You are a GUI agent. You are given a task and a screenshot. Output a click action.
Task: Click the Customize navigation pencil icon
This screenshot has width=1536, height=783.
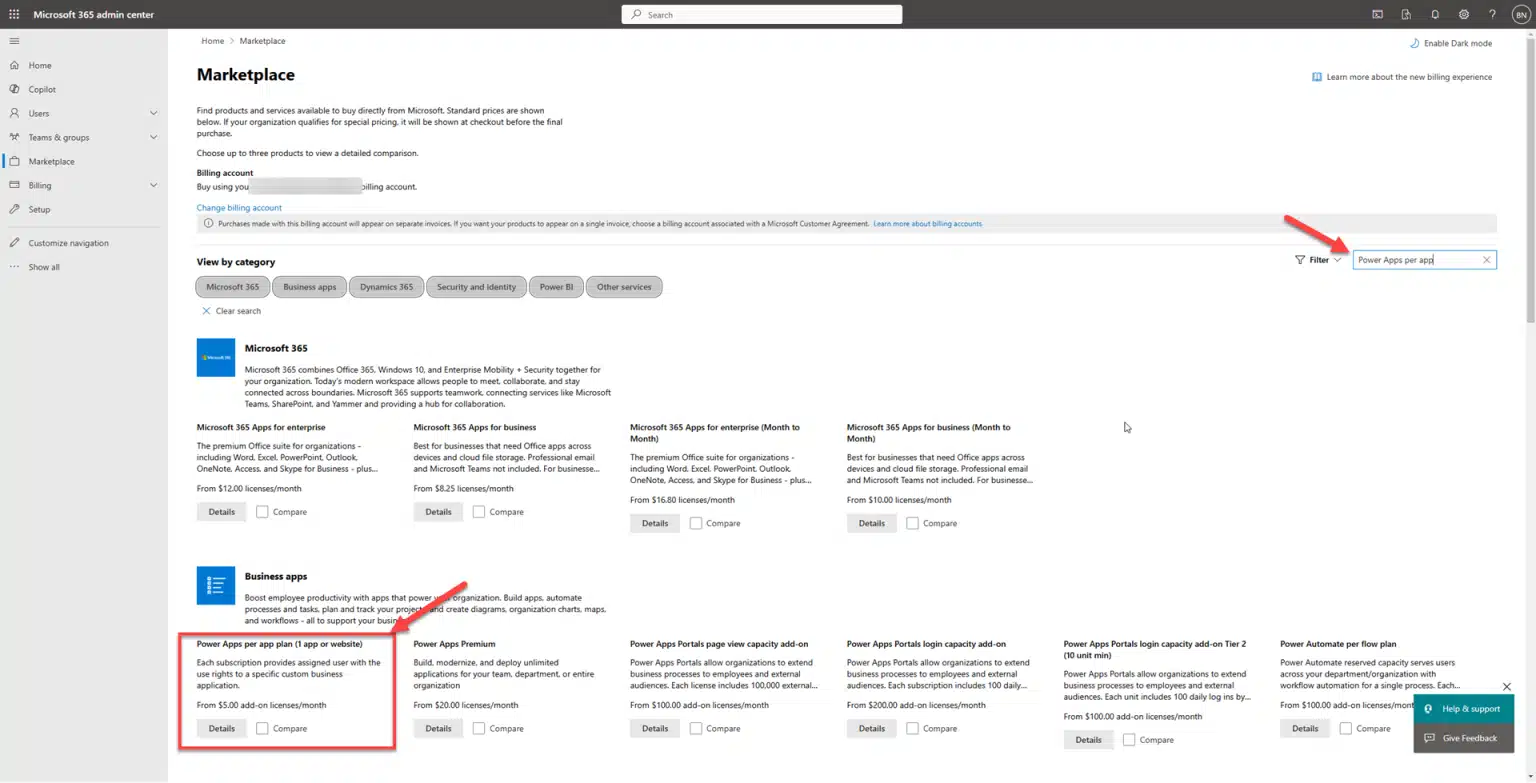pos(14,243)
